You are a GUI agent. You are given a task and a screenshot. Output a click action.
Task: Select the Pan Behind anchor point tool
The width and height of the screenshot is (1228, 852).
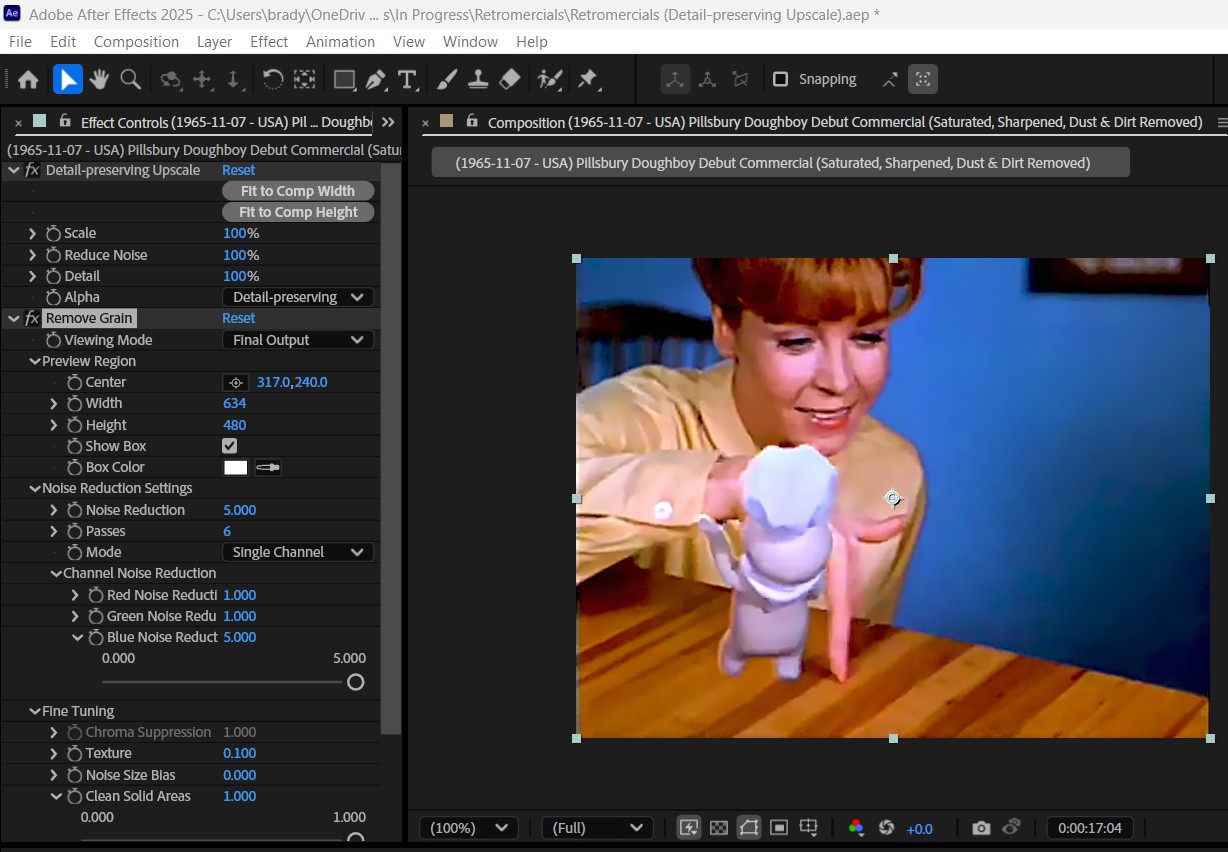[304, 79]
